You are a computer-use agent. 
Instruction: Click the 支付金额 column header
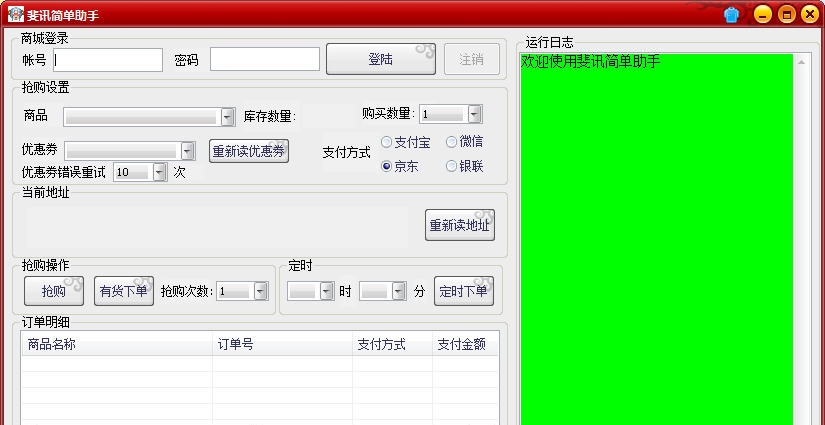point(465,345)
